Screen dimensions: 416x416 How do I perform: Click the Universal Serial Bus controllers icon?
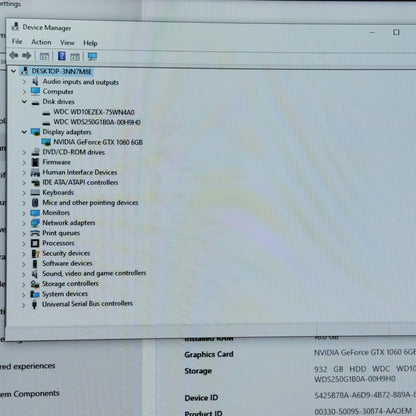click(34, 304)
